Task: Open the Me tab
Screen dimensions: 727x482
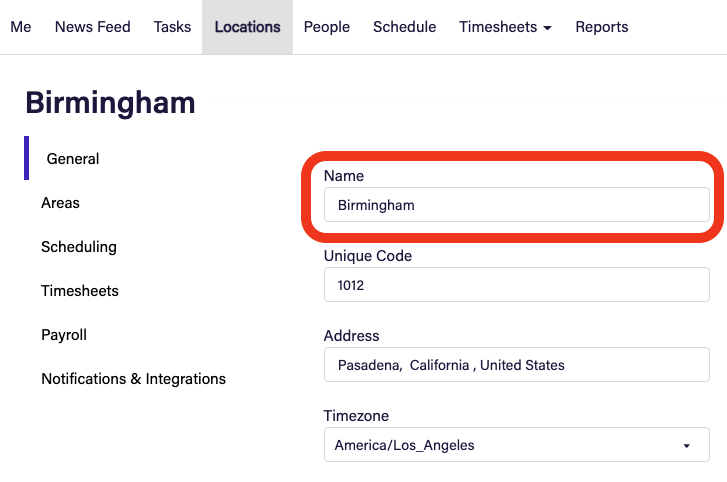Action: click(x=21, y=27)
